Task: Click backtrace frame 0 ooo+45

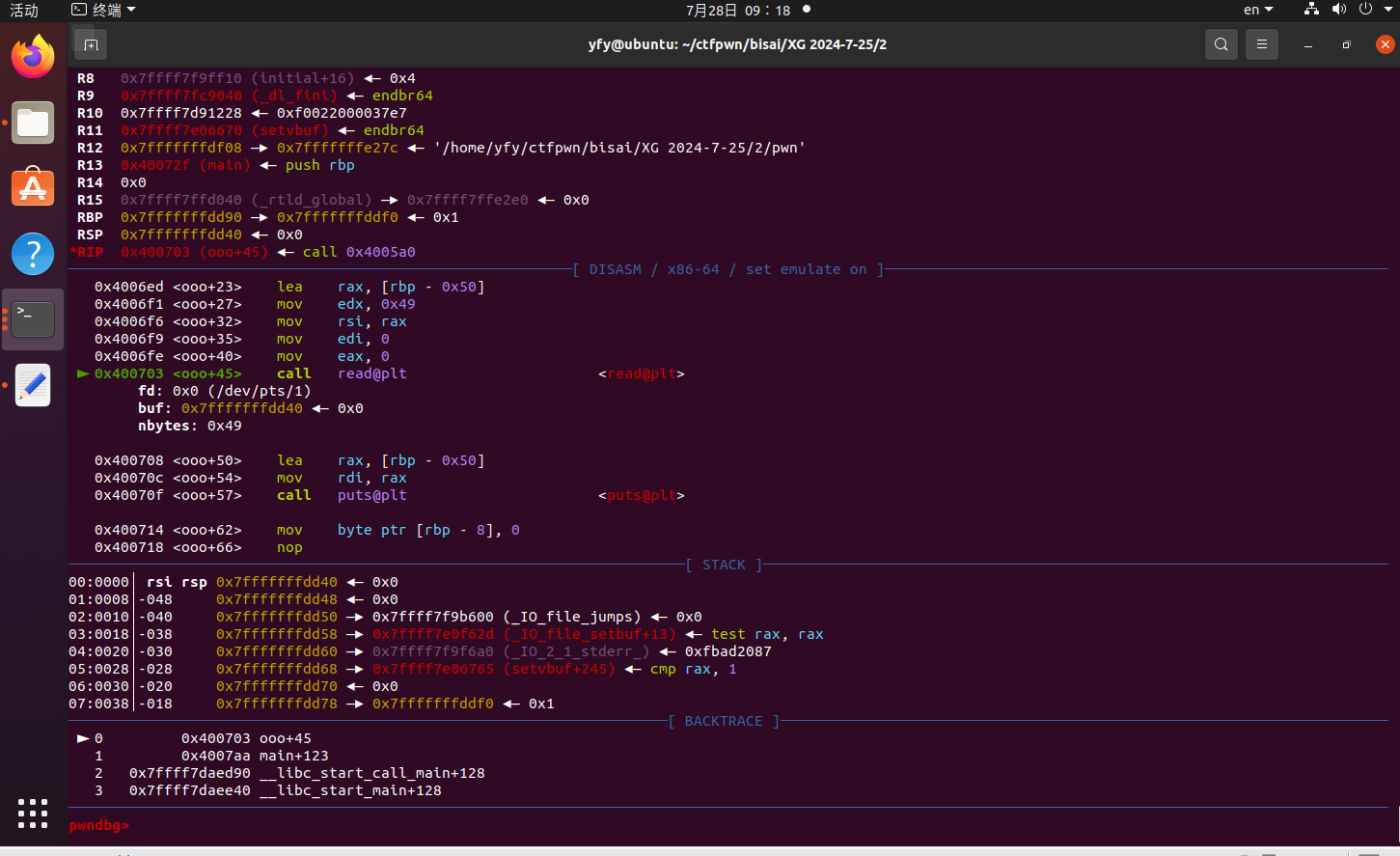Action: point(194,738)
